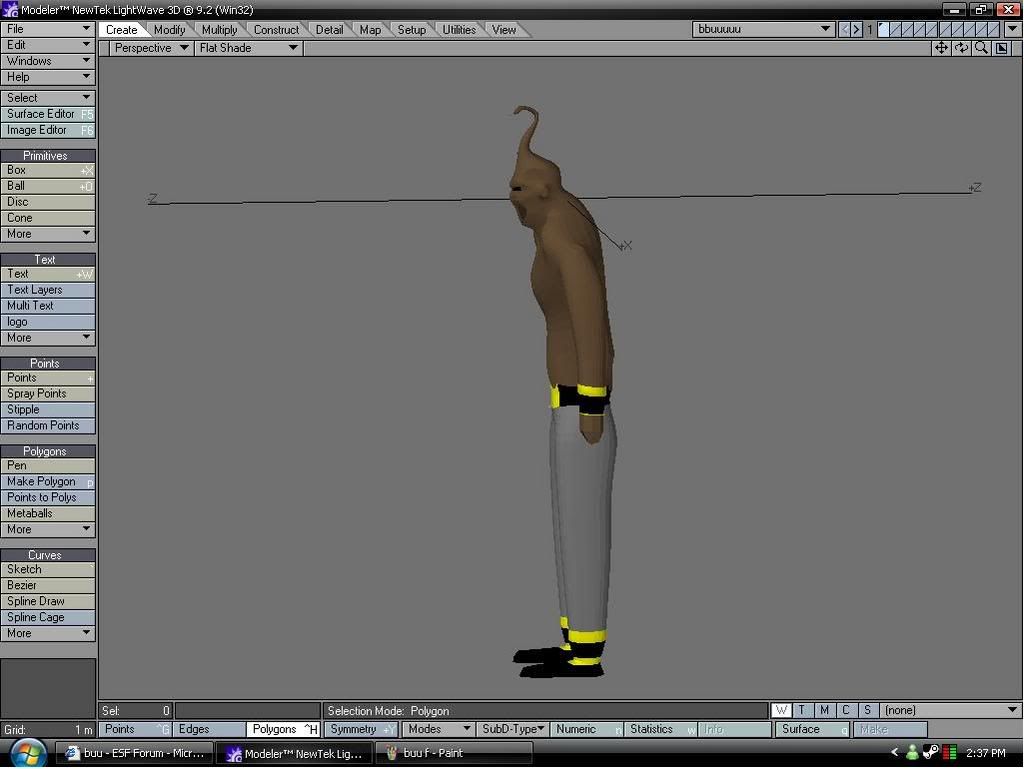This screenshot has width=1024, height=769.
Task: Open the Select dropdown
Action: click(x=48, y=97)
